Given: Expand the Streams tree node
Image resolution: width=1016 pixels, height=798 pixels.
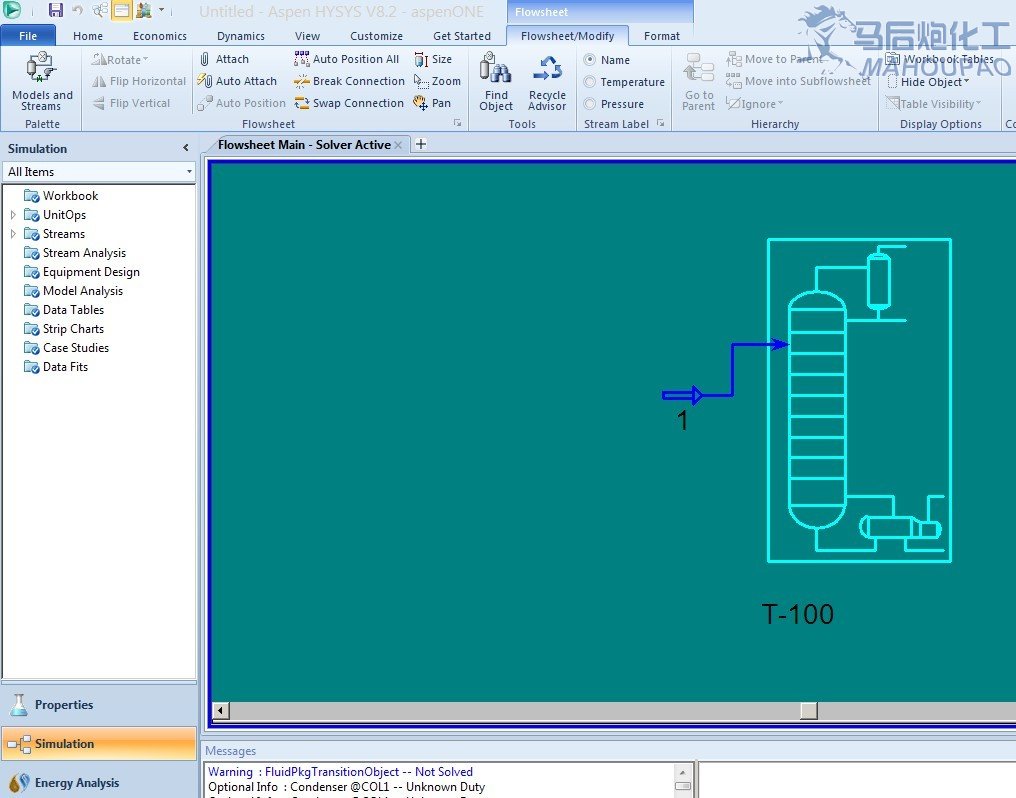Looking at the screenshot, I should point(13,234).
